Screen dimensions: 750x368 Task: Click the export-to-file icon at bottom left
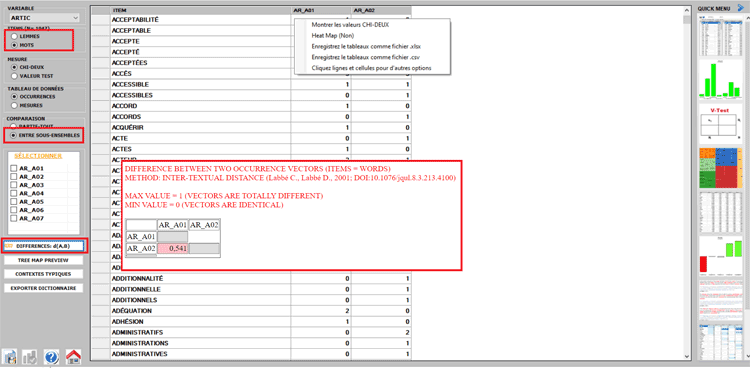pyautogui.click(x=10, y=357)
